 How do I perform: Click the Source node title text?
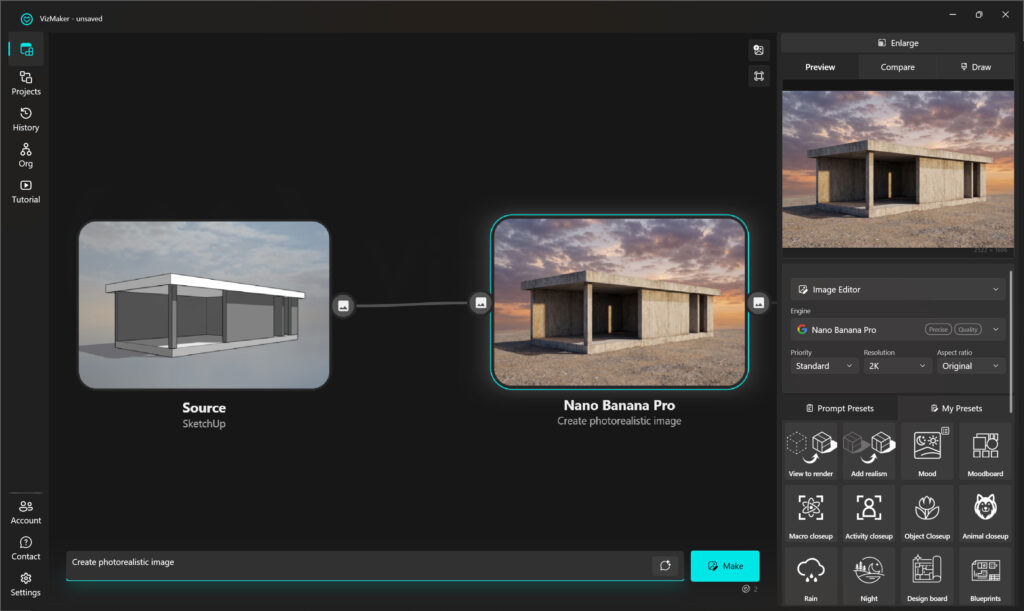pyautogui.click(x=204, y=408)
